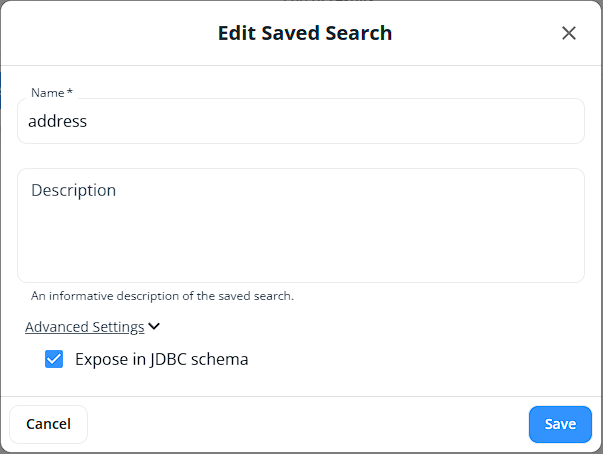The height and width of the screenshot is (454, 603).
Task: Click the Name * field label
Action: [52, 93]
